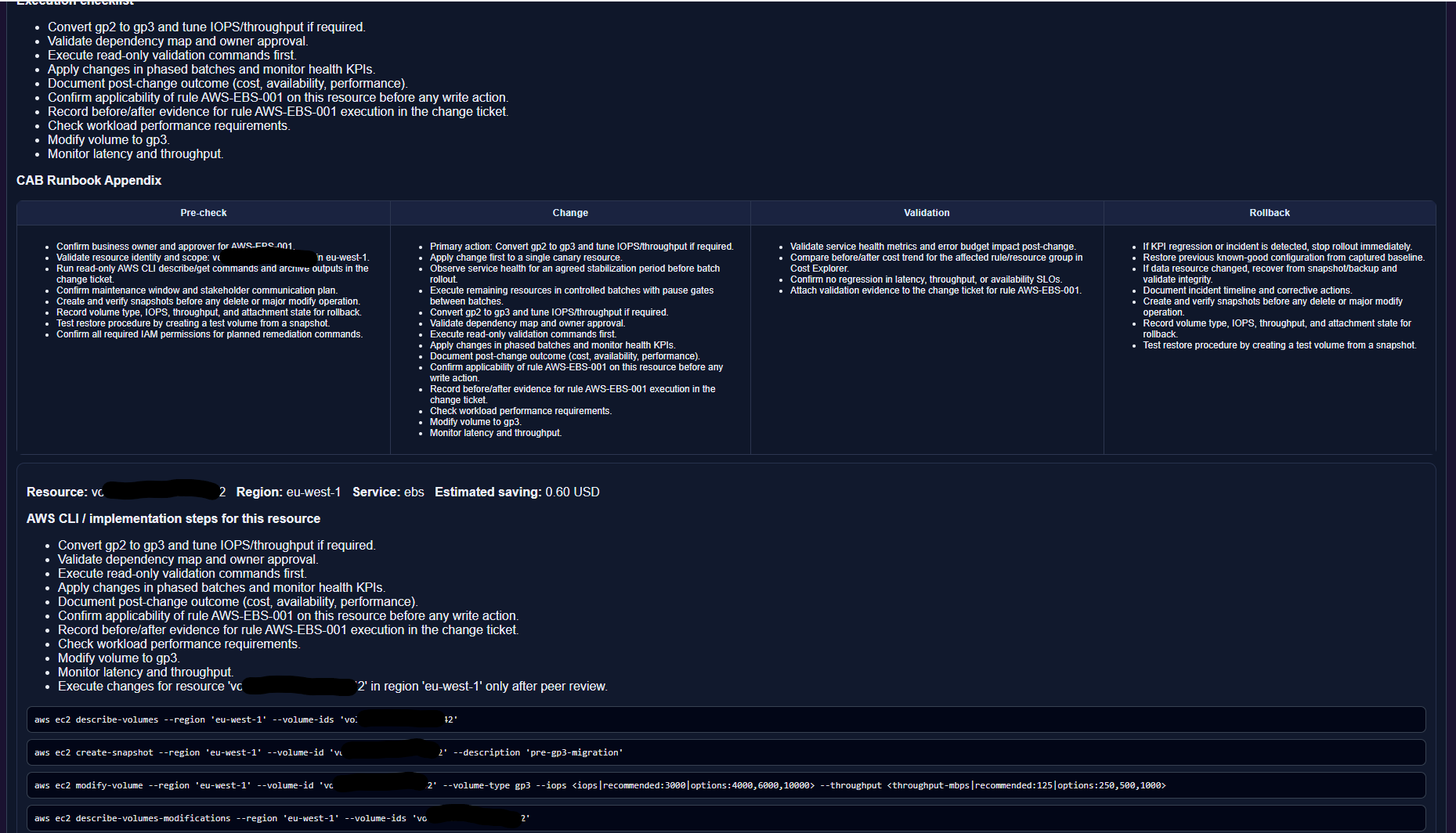Click 'Execute changes for resource' peer review item

click(x=332, y=687)
